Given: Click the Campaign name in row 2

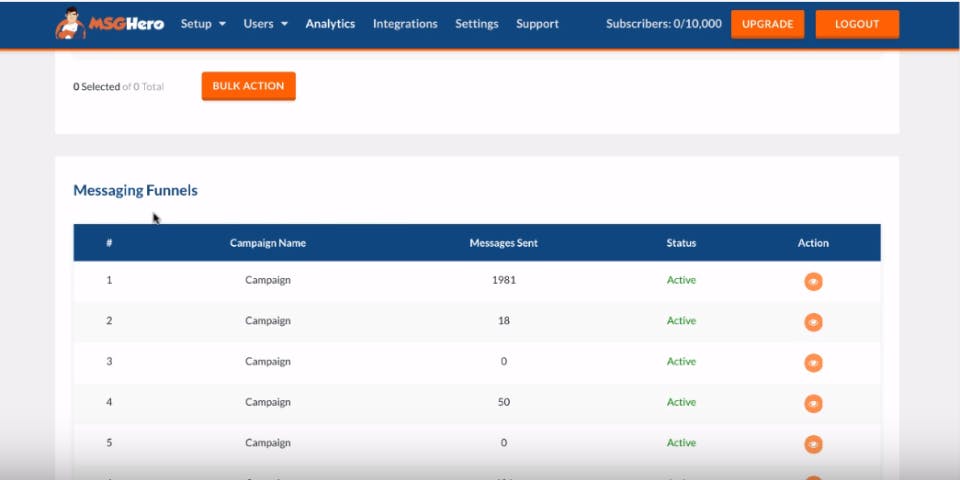Looking at the screenshot, I should pyautogui.click(x=268, y=321).
